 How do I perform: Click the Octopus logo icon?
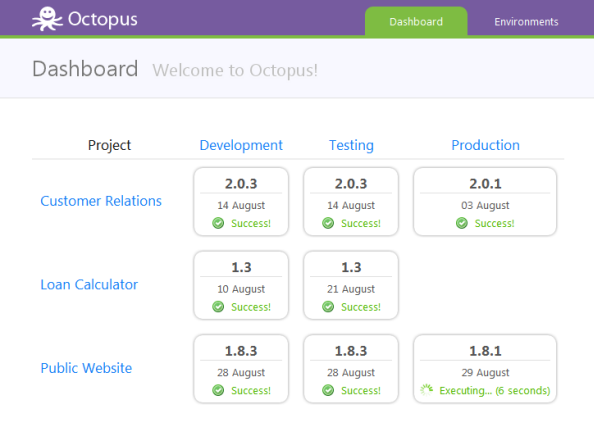pos(47,19)
